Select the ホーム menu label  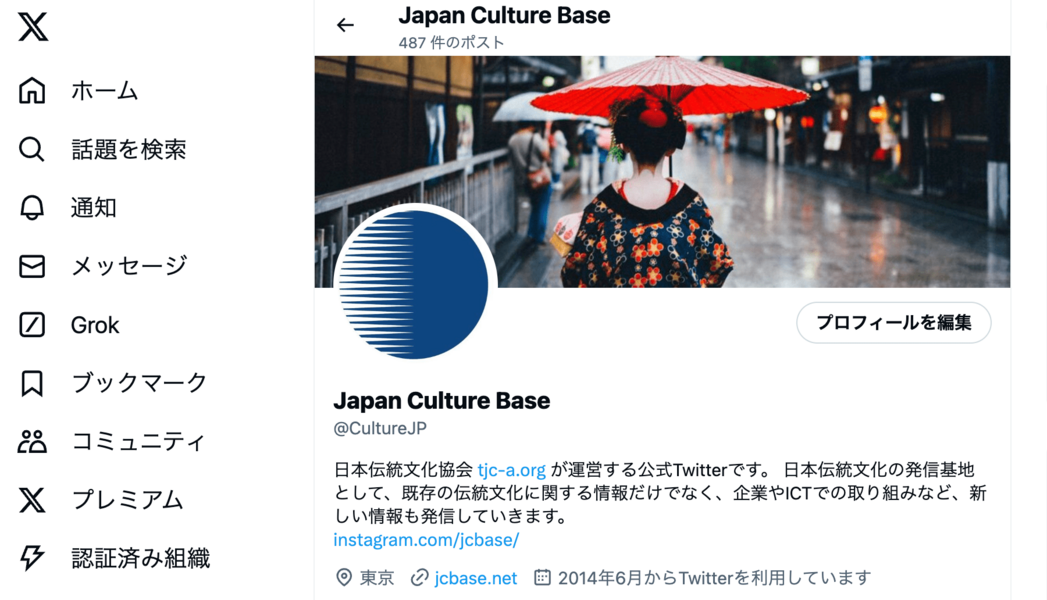(x=105, y=91)
